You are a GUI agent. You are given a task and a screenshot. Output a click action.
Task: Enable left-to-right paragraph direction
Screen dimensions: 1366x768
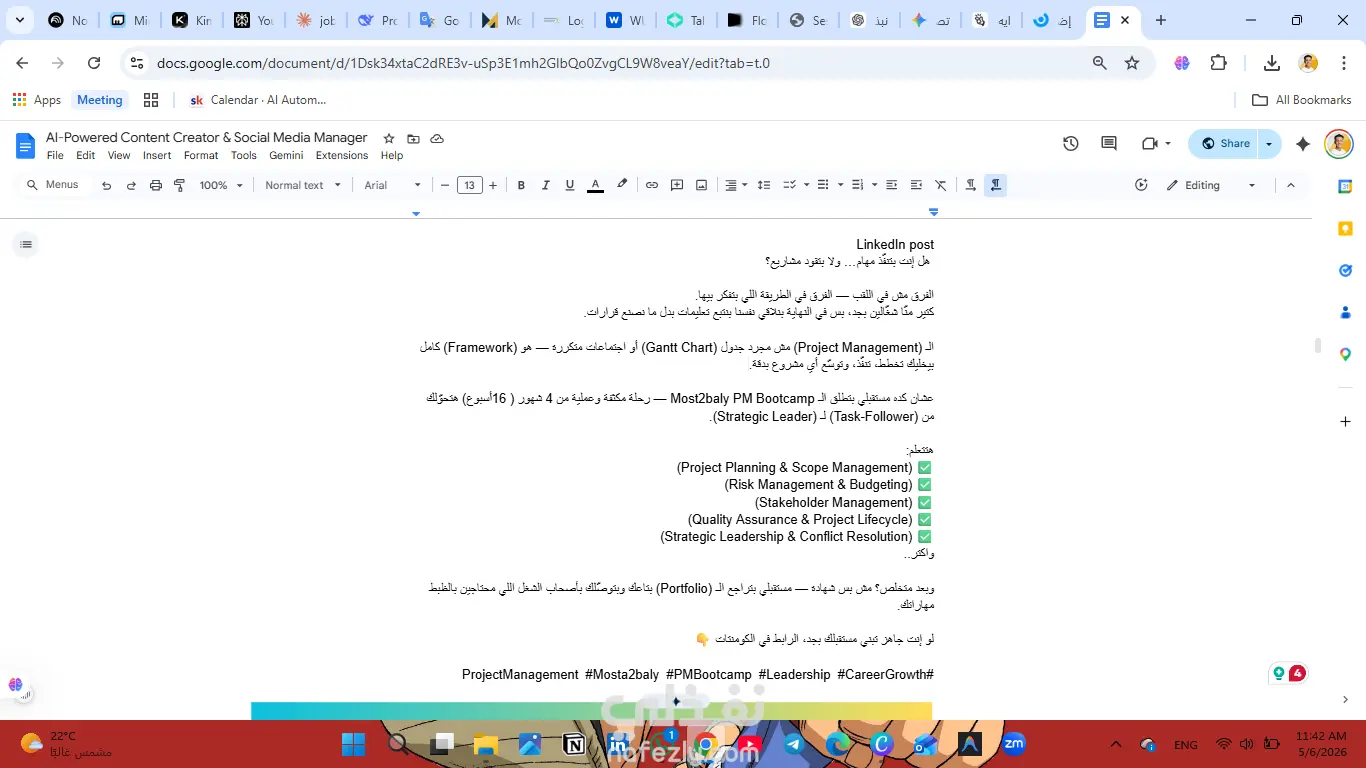970,185
